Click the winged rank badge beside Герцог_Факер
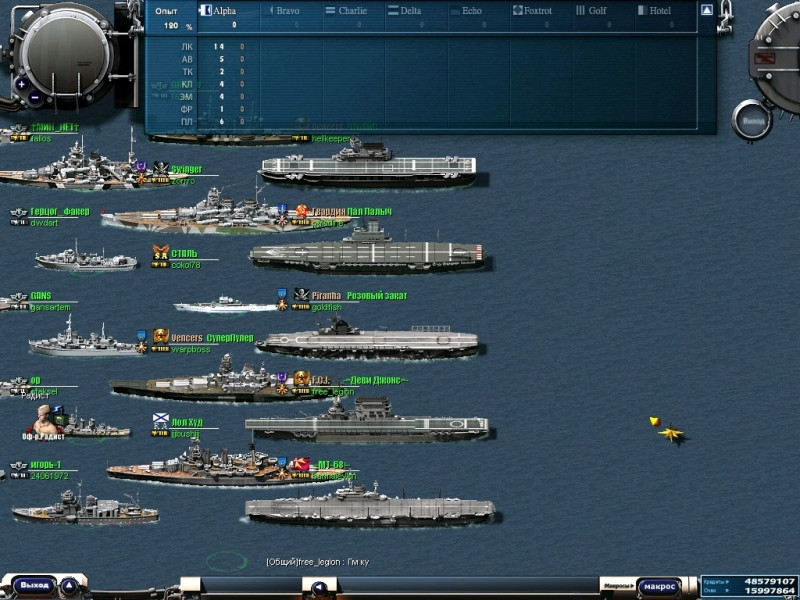This screenshot has width=800, height=600. (x=18, y=212)
